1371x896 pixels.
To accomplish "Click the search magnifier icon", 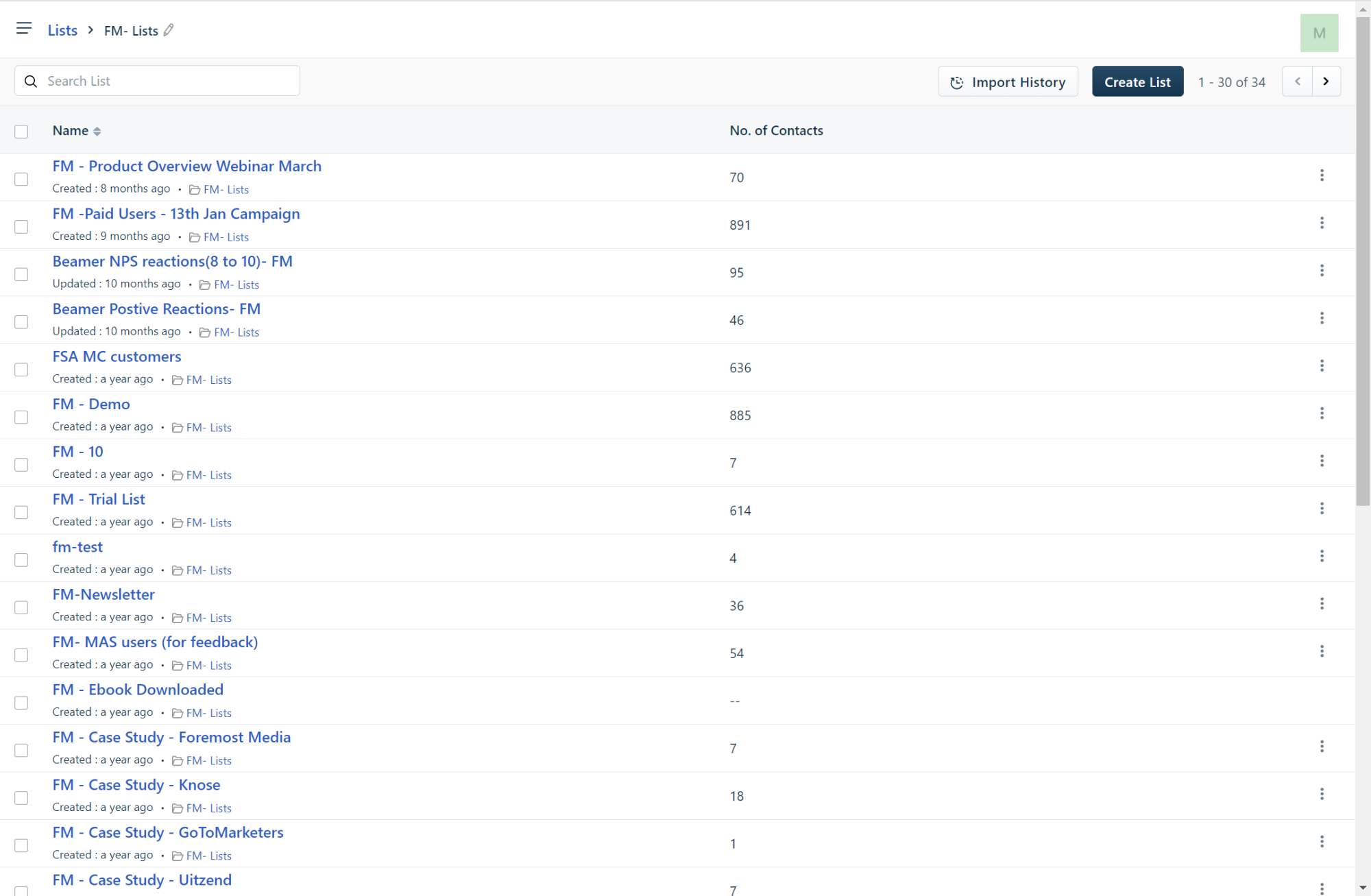I will 31,82.
